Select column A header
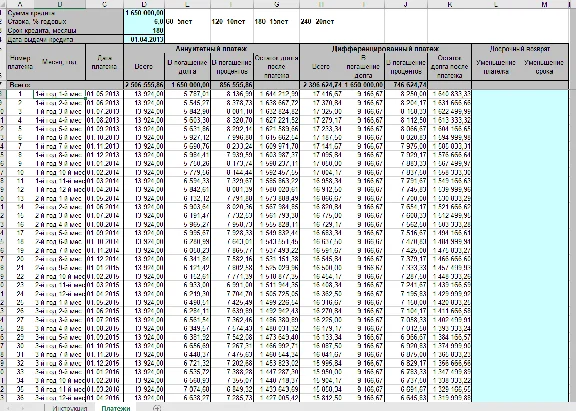The height and width of the screenshot is (411, 576). 20,4
